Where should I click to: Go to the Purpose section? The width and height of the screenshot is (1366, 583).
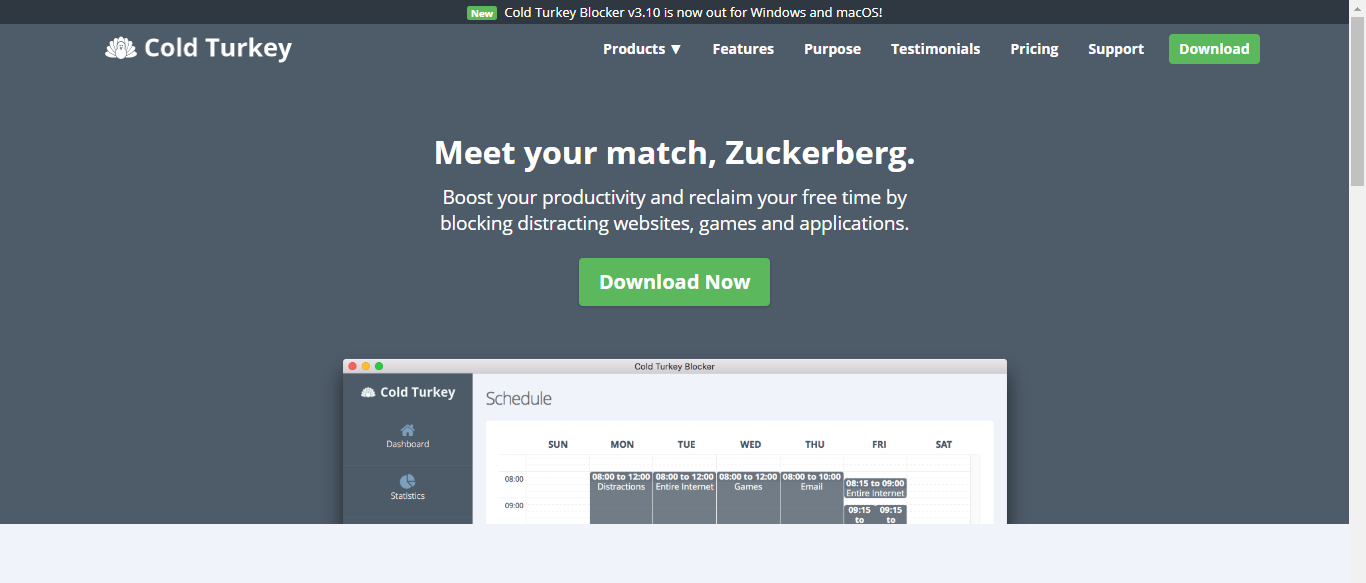click(832, 49)
